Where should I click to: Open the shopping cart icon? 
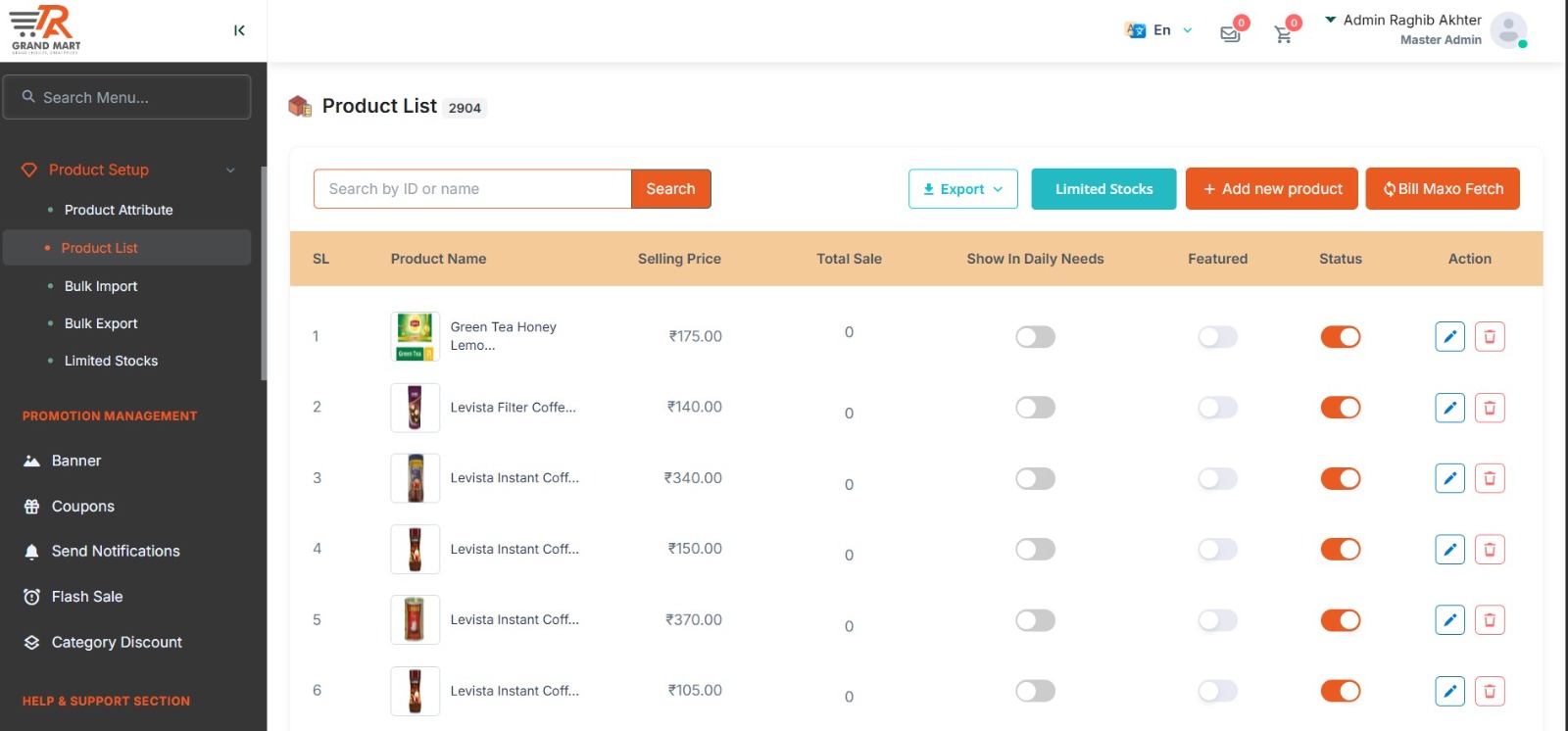pyautogui.click(x=1283, y=34)
